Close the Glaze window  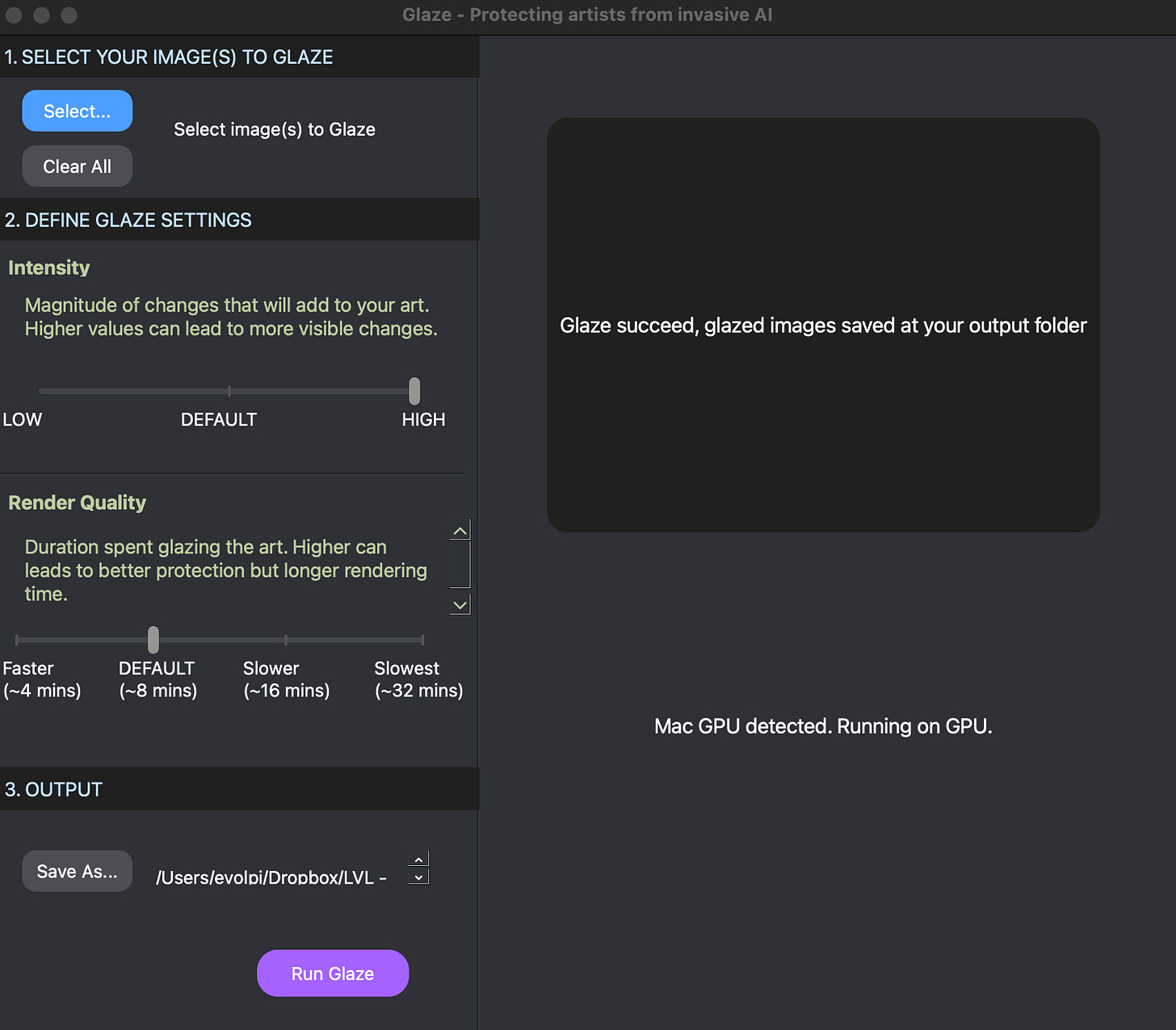(14, 15)
